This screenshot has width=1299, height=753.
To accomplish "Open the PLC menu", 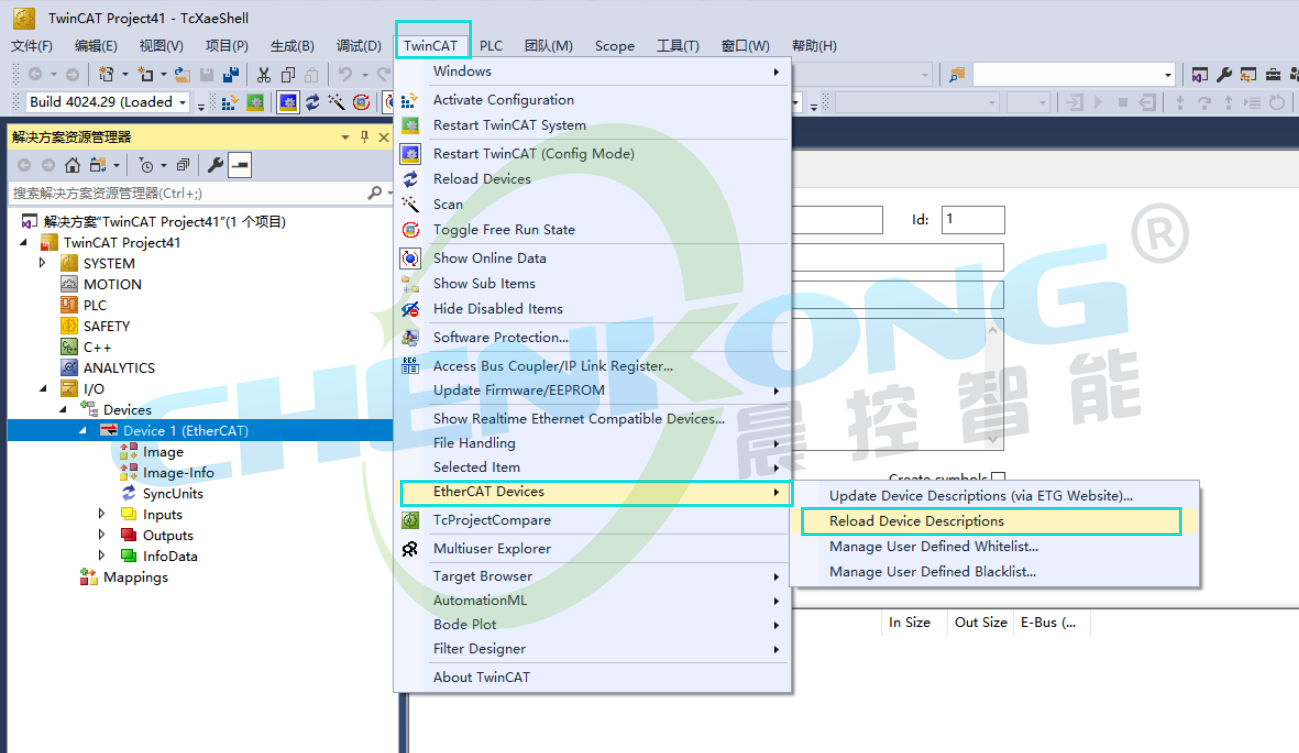I will click(491, 45).
